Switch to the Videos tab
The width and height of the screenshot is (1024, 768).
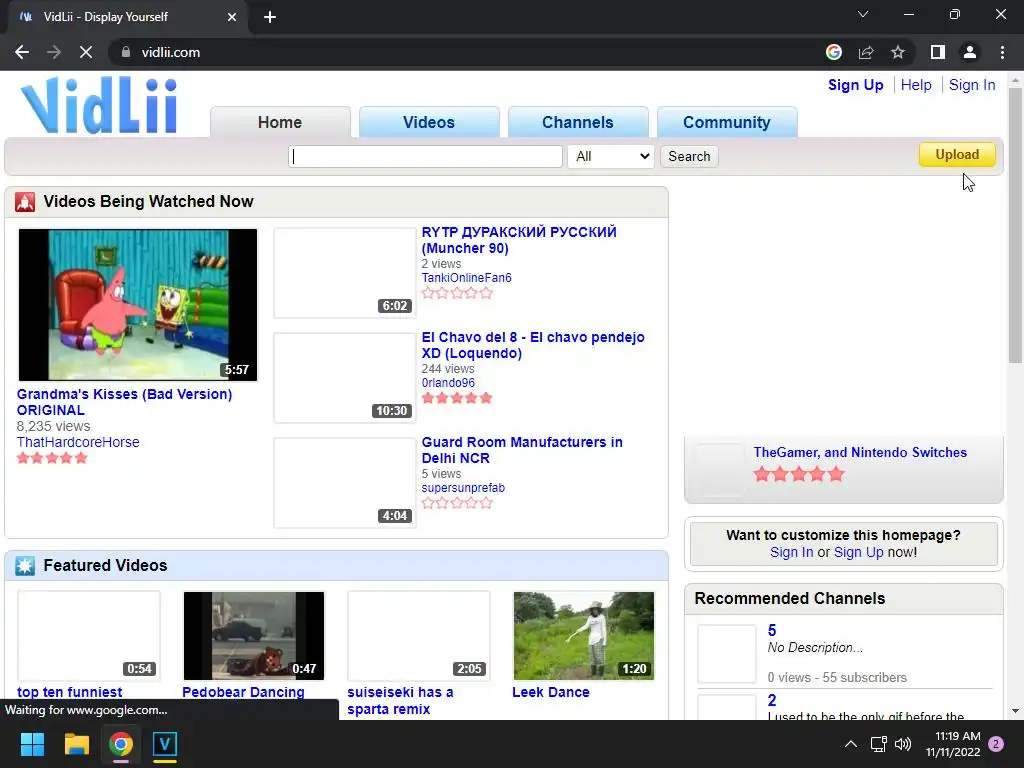429,122
